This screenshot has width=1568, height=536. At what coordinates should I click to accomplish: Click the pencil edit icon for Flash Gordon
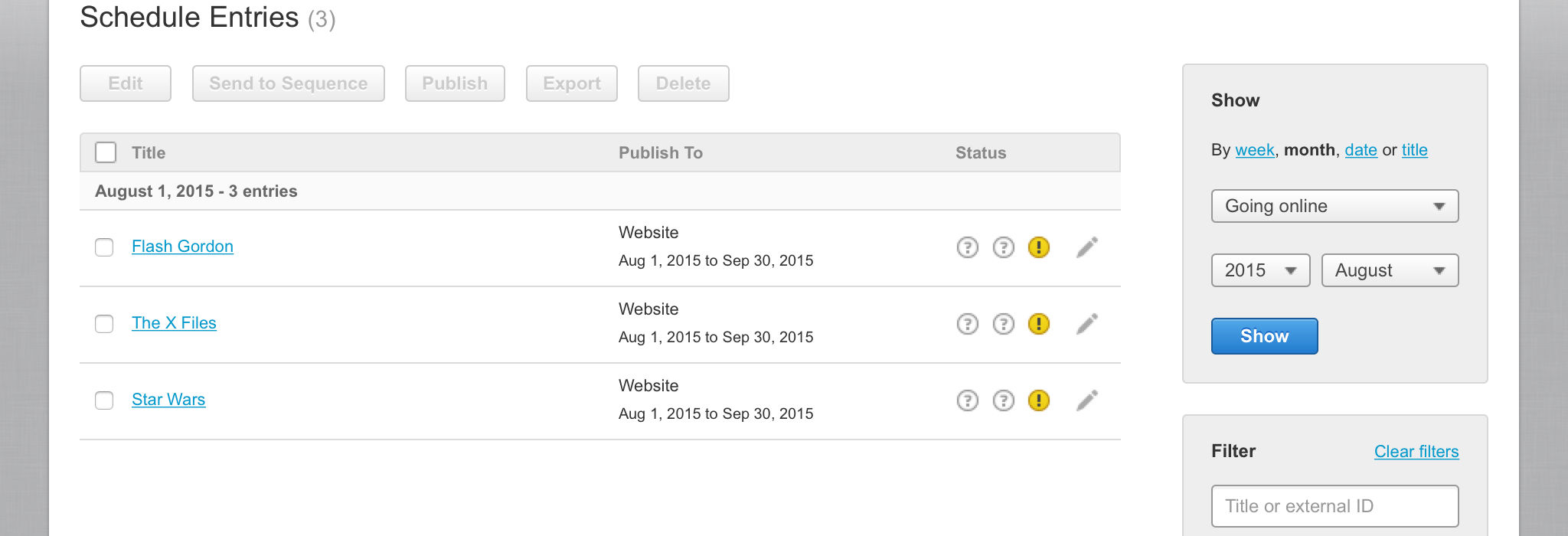pyautogui.click(x=1086, y=247)
